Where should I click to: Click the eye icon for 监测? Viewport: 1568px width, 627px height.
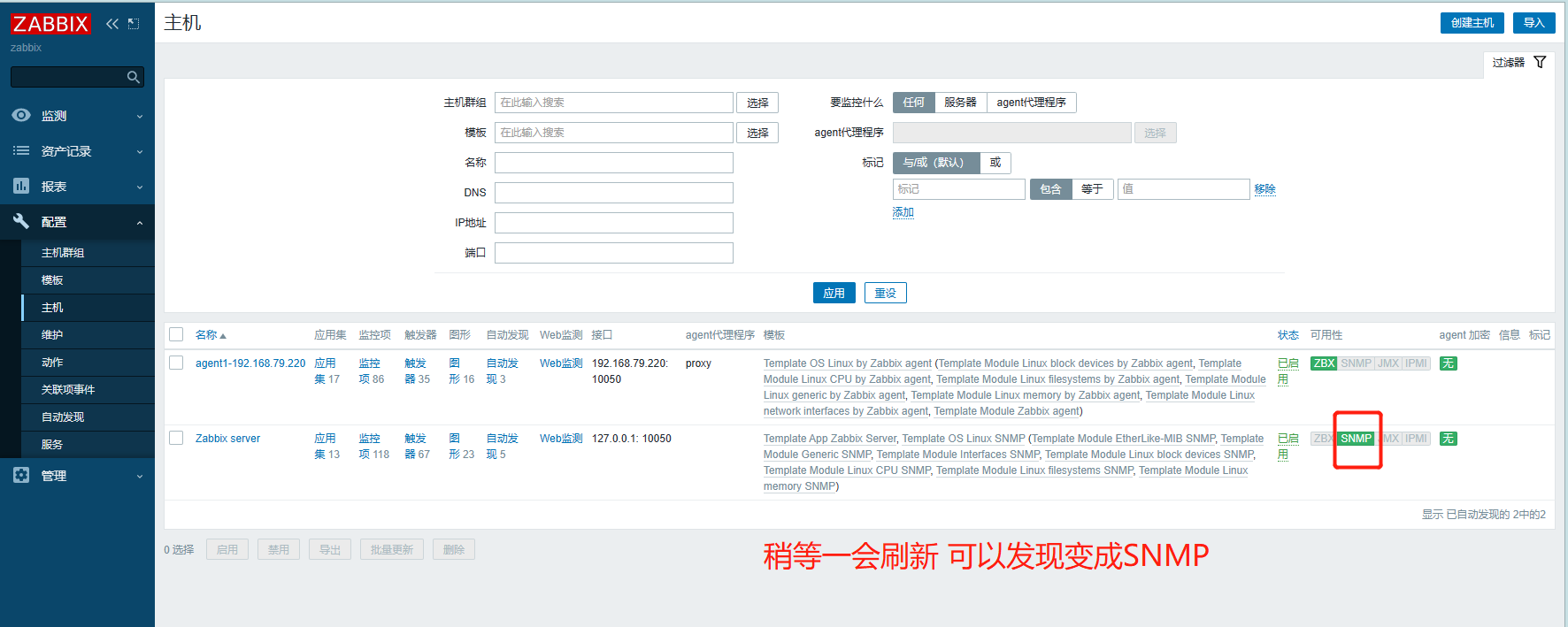point(21,115)
